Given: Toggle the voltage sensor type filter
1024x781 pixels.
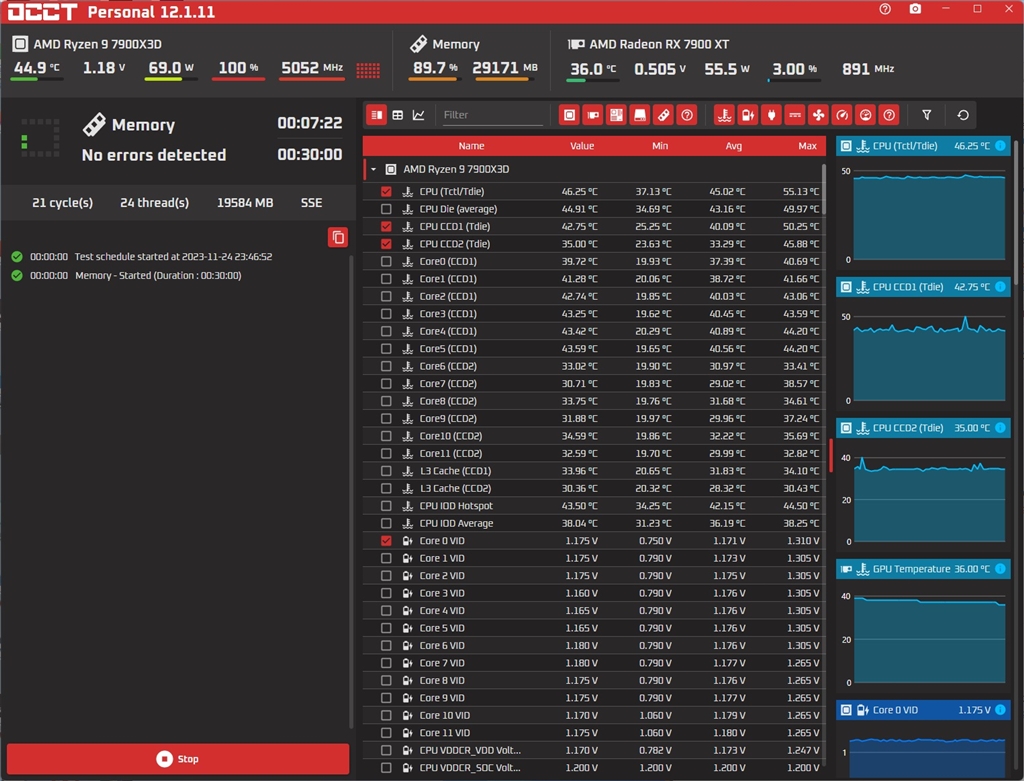Looking at the screenshot, I should 748,115.
